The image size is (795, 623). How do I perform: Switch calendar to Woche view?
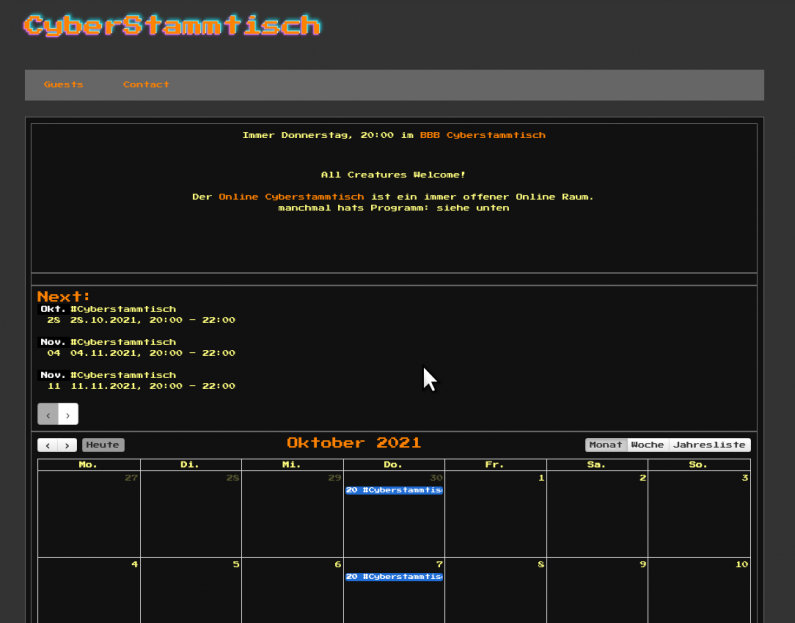647,445
